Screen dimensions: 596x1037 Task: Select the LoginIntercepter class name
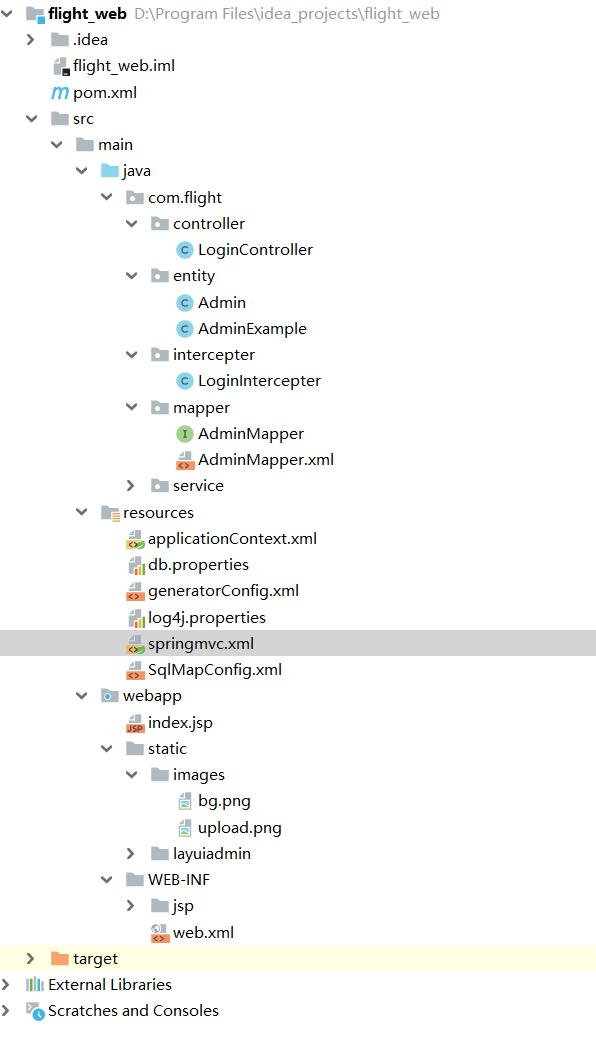[x=259, y=381]
